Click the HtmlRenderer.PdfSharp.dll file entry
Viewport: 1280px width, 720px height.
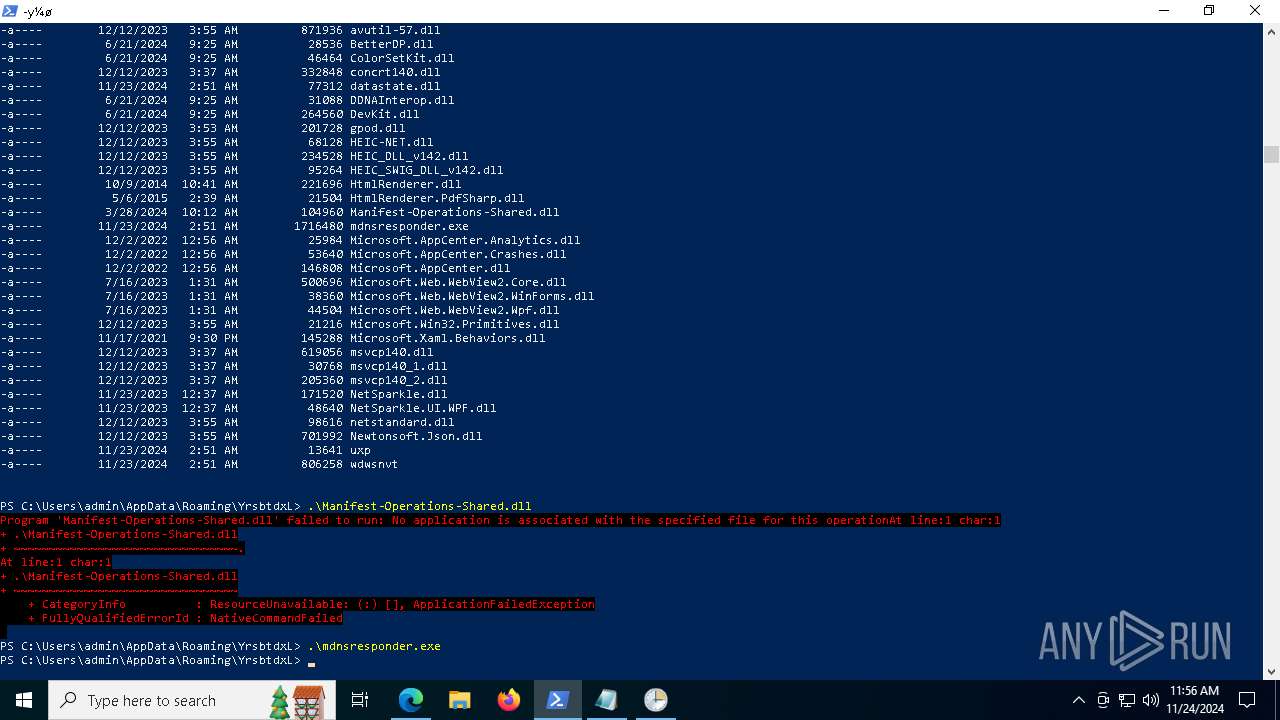pos(437,198)
